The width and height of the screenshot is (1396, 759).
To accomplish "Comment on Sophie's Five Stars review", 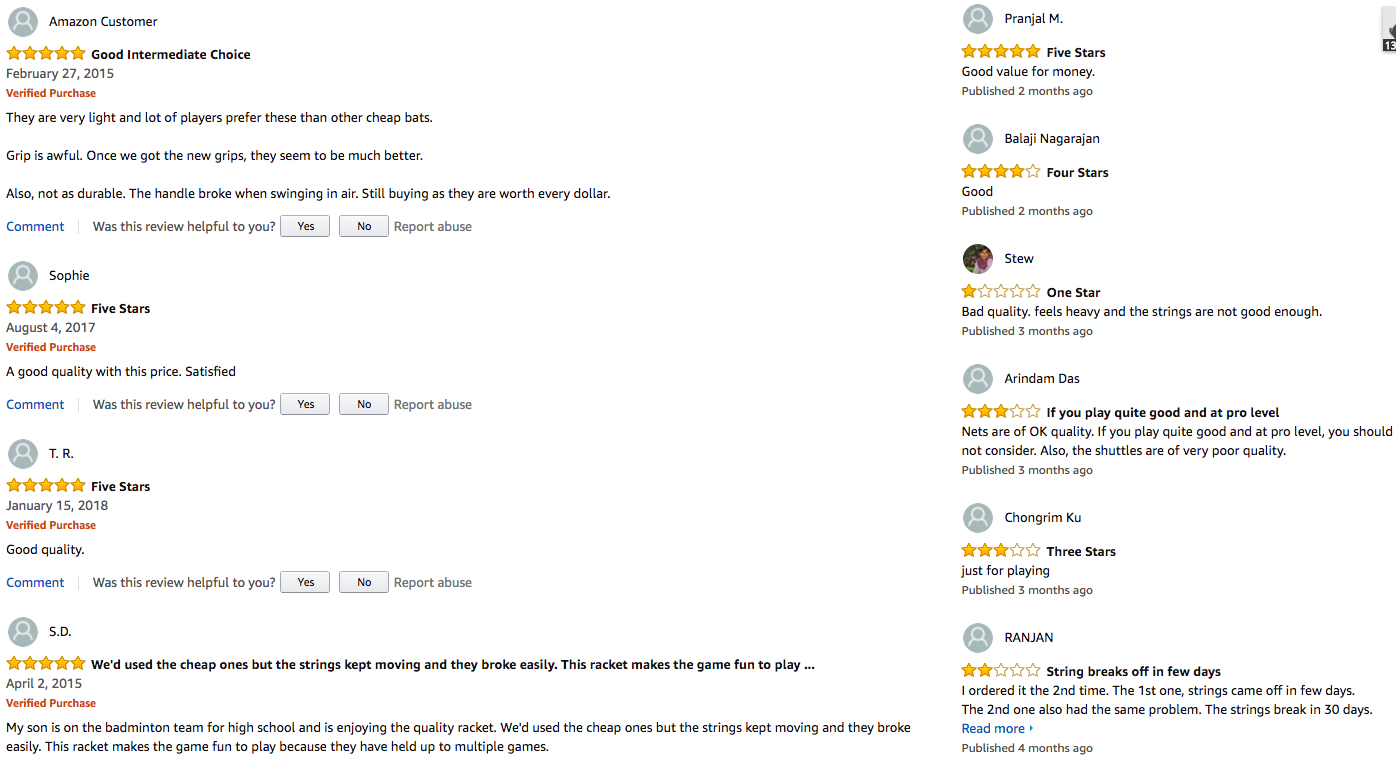I will point(35,405).
